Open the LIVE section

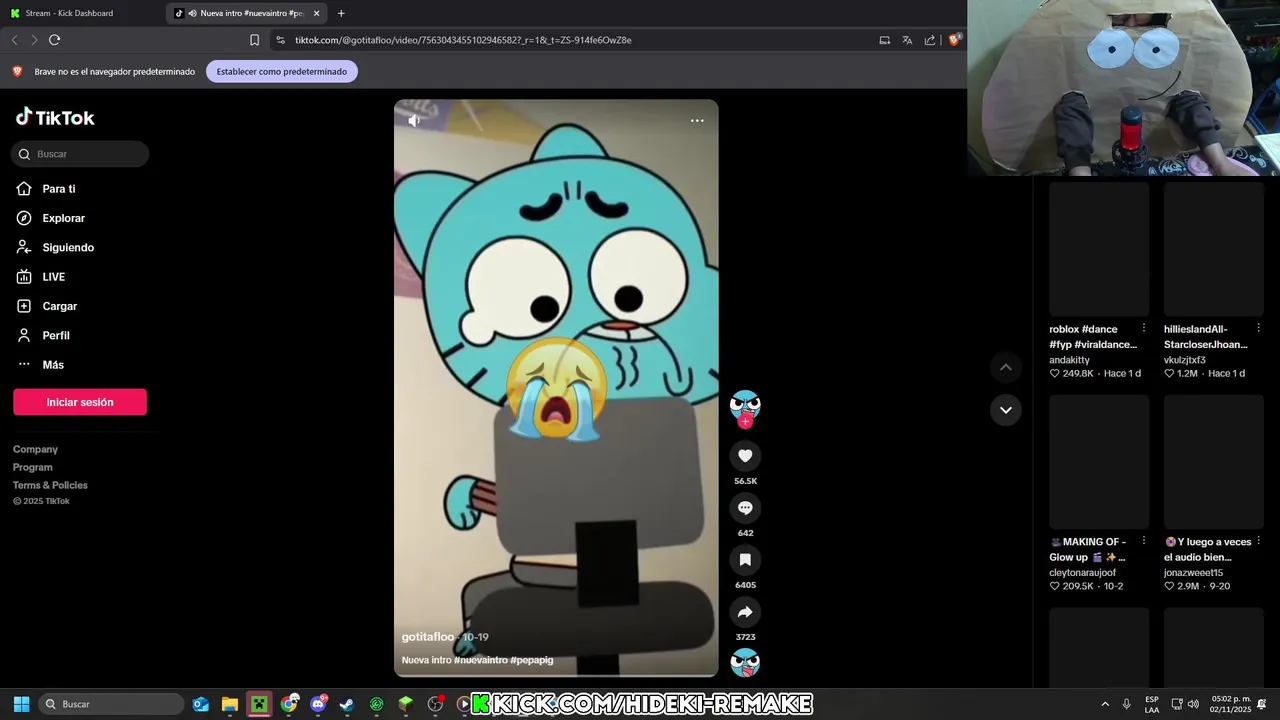pos(41,277)
